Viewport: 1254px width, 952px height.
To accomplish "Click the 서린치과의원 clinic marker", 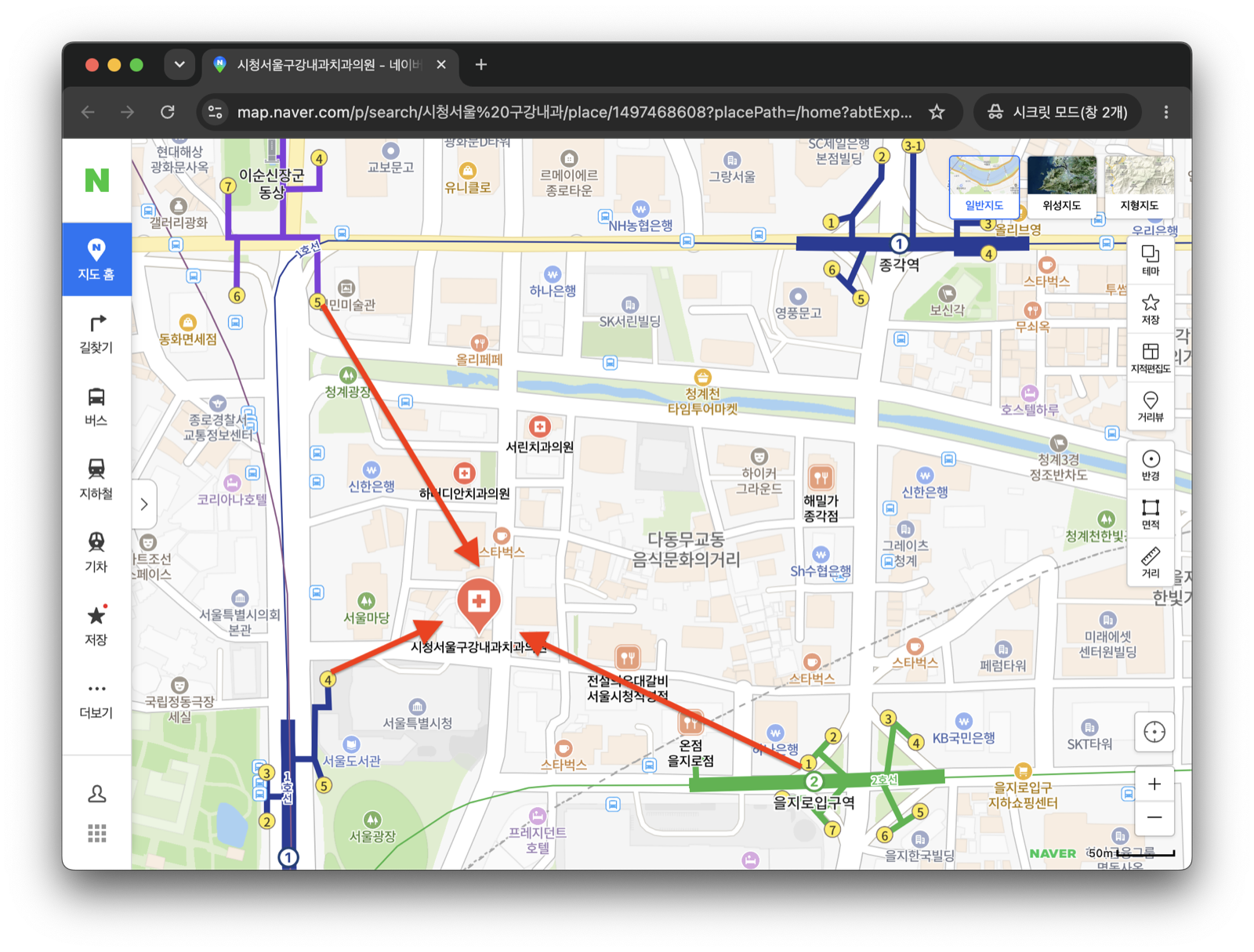I will click(539, 426).
